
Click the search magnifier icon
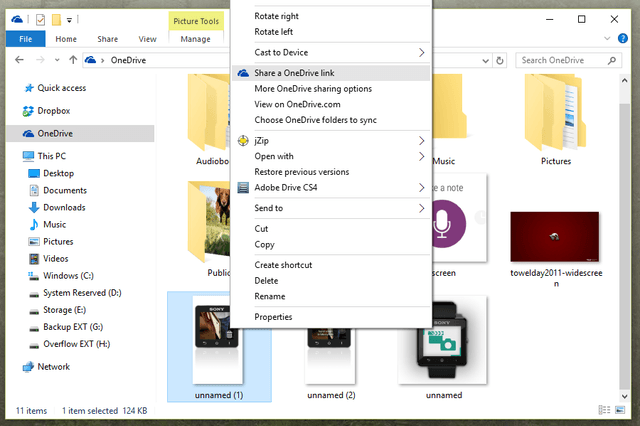[612, 60]
